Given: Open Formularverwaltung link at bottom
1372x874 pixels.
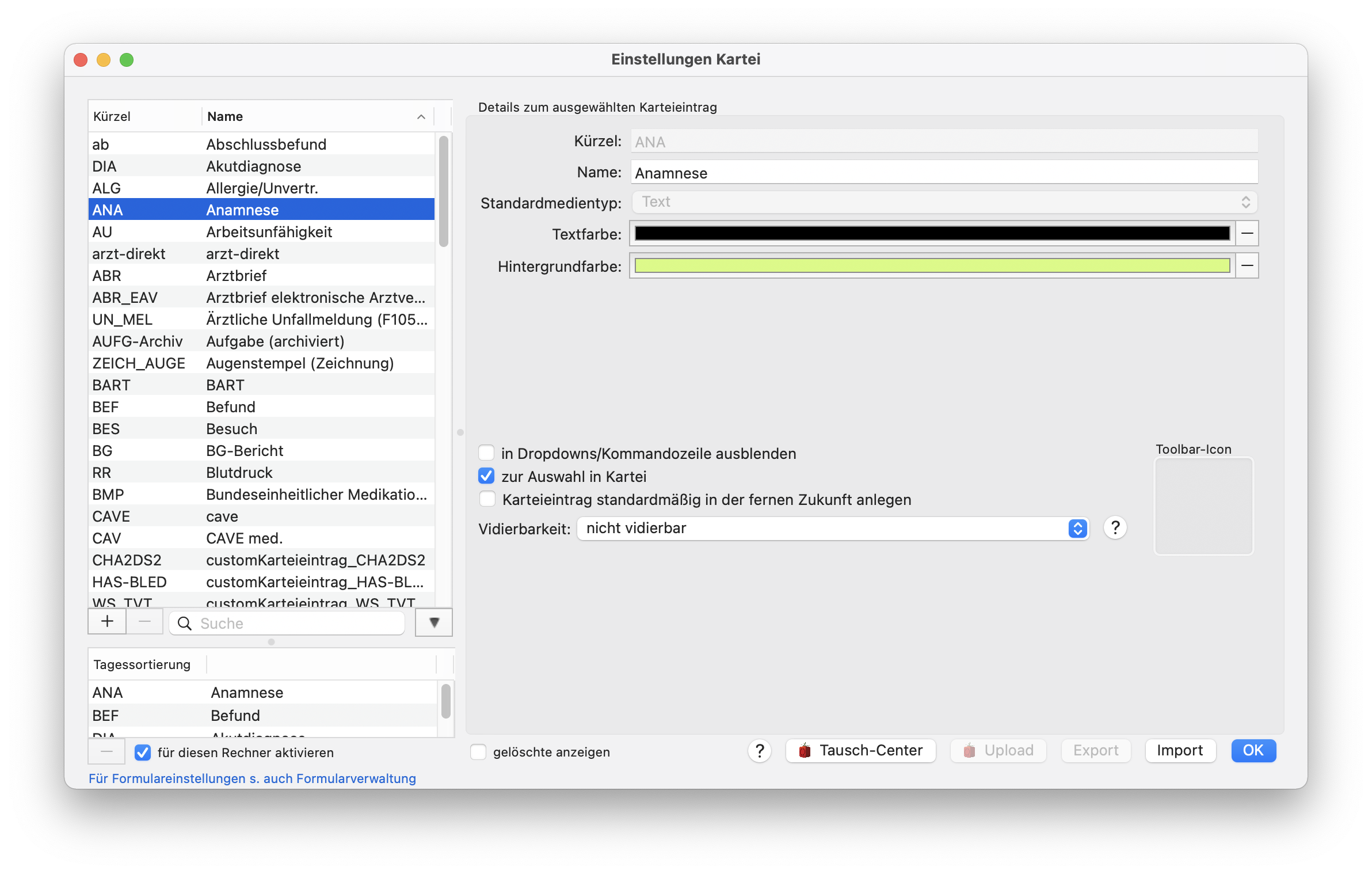Looking at the screenshot, I should pyautogui.click(x=252, y=778).
